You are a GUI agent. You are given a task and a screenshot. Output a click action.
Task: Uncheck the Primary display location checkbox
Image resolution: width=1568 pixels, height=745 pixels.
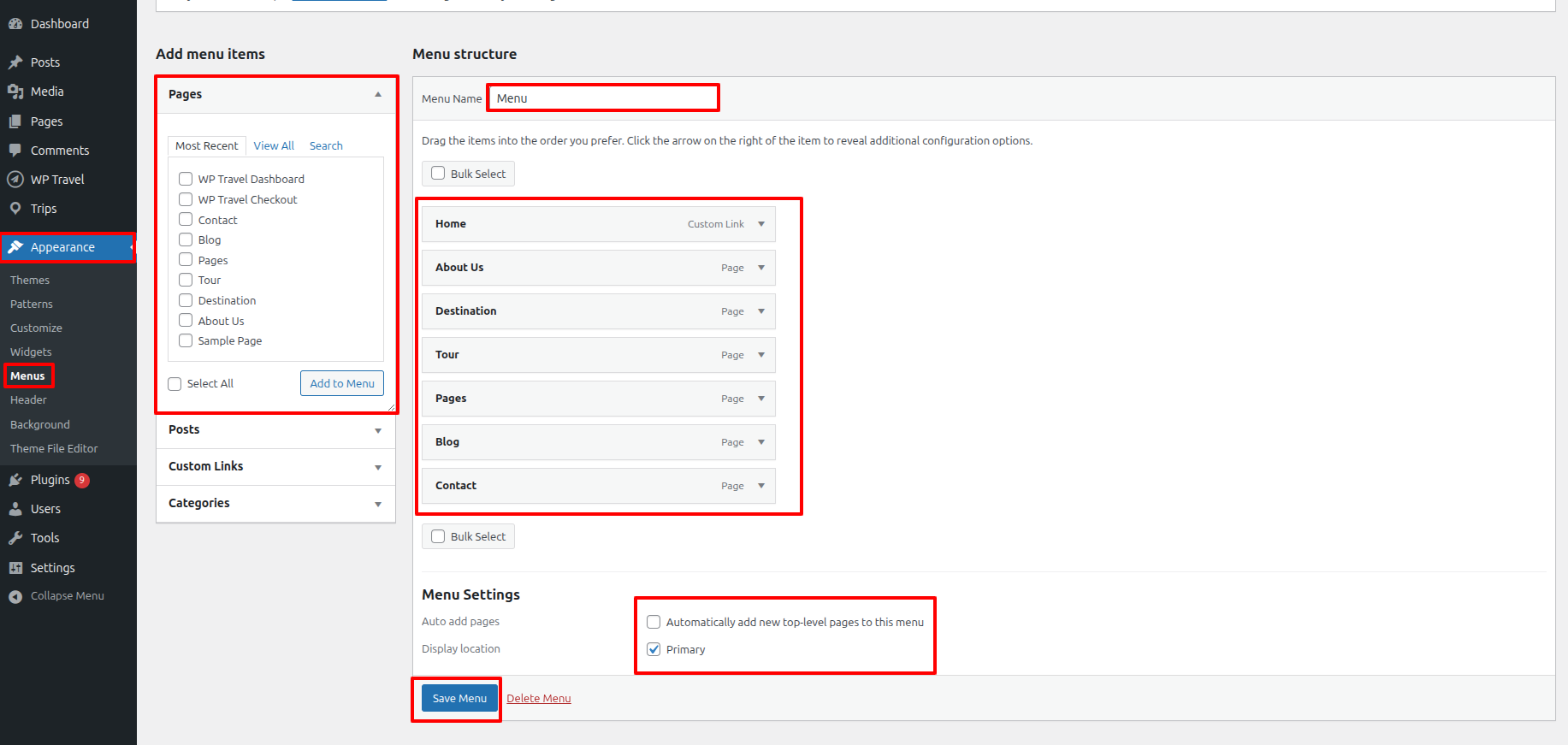pos(654,649)
